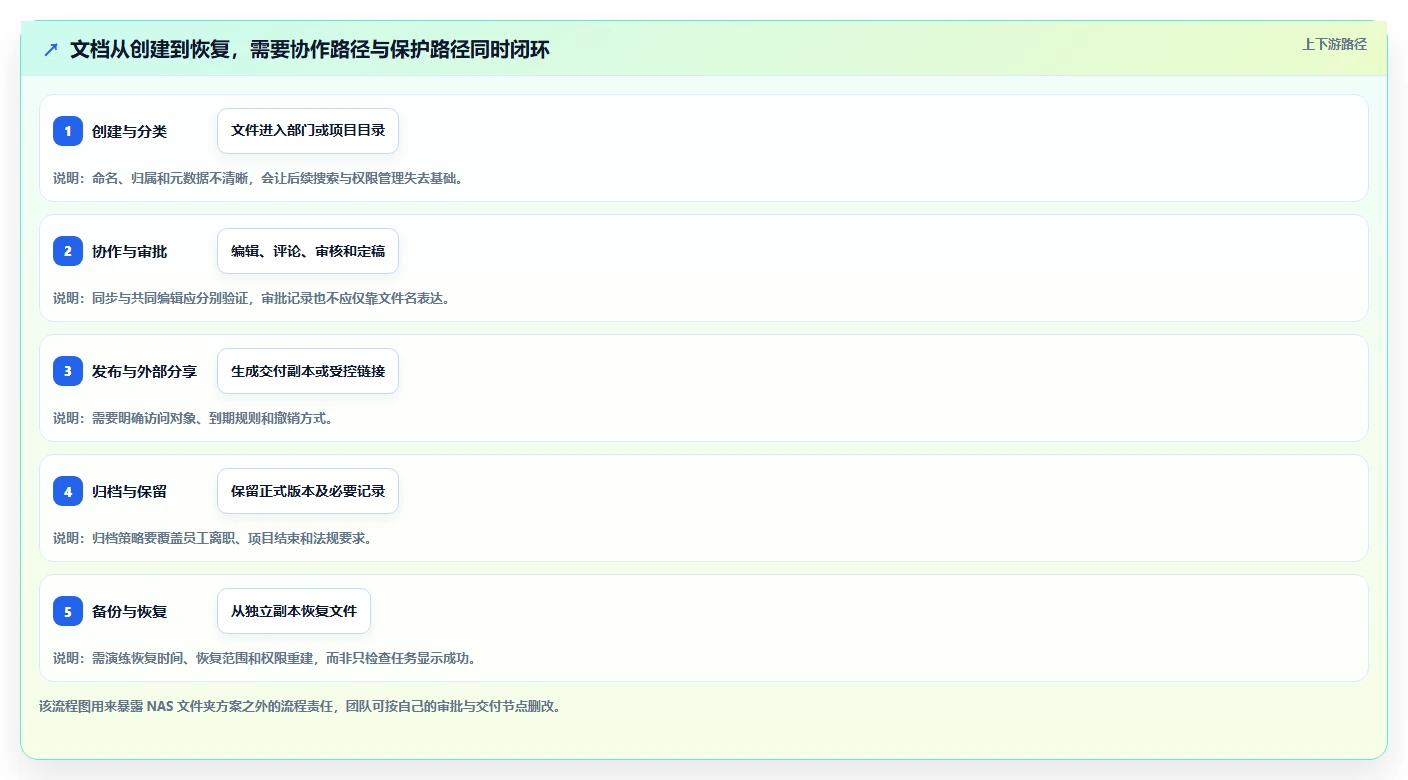Image resolution: width=1408 pixels, height=780 pixels.
Task: Click the step 3 number badge
Action: point(68,371)
